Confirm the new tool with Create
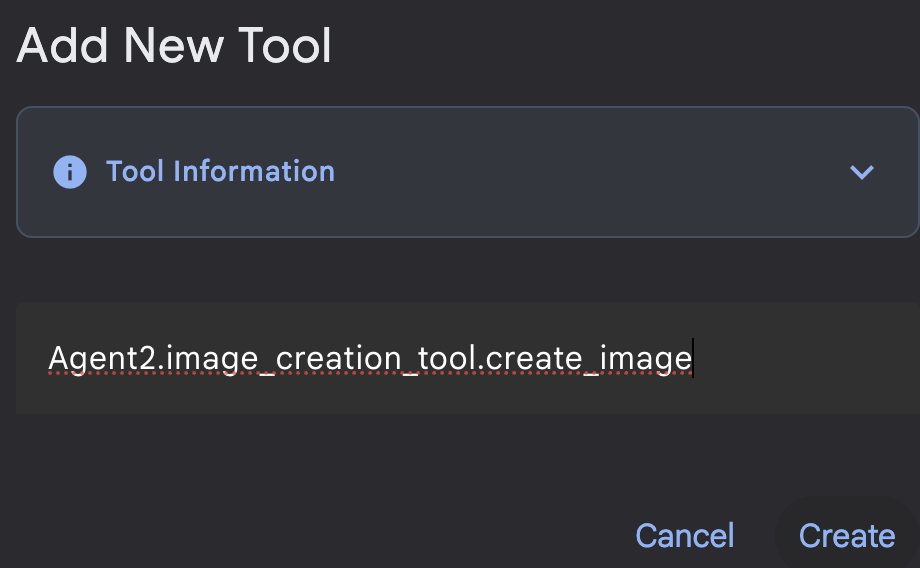 846,536
